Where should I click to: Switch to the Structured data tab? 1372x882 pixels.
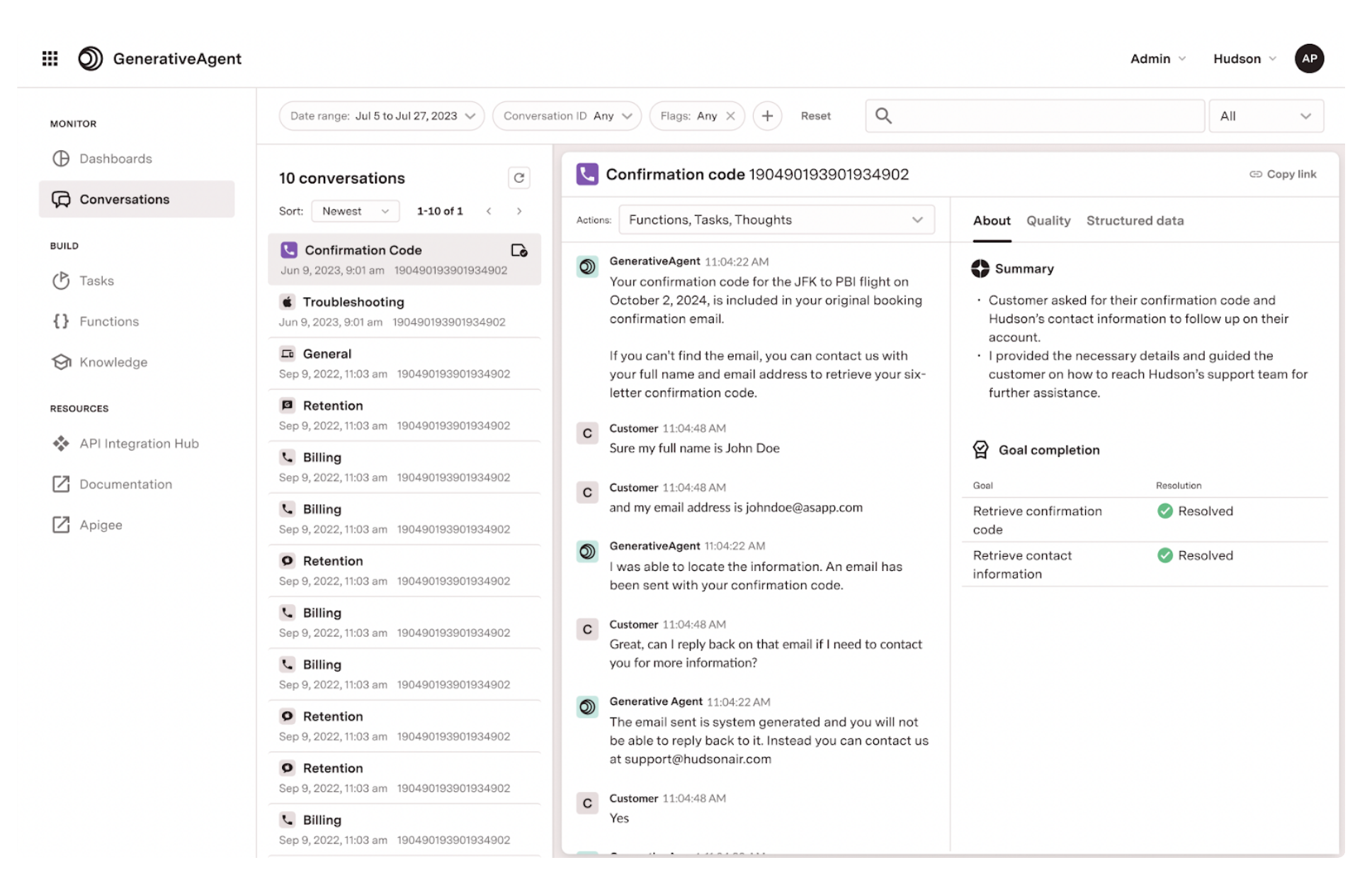[1134, 221]
